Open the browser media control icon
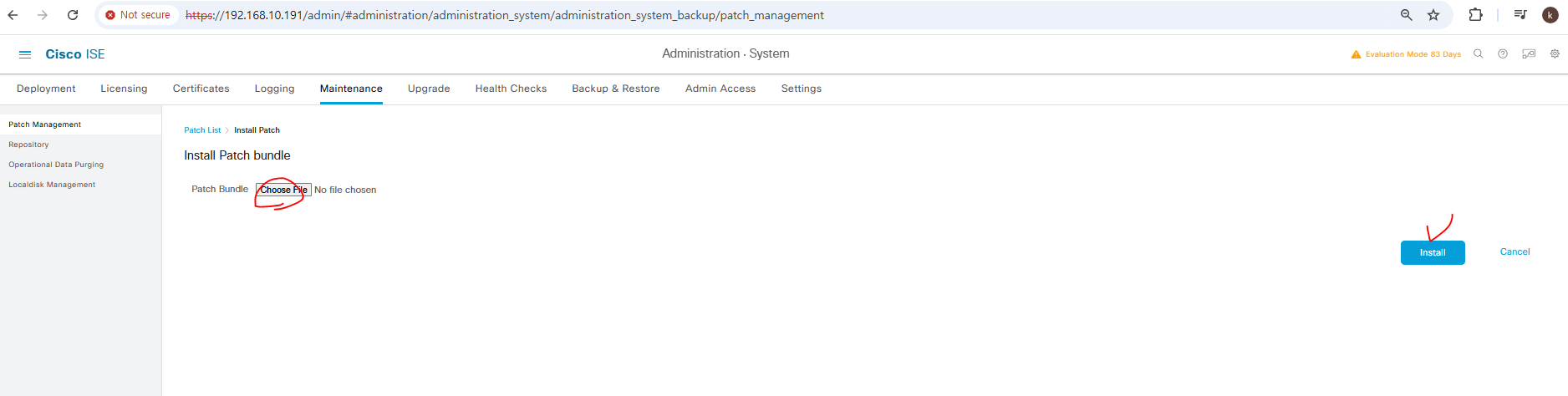 [x=1520, y=15]
